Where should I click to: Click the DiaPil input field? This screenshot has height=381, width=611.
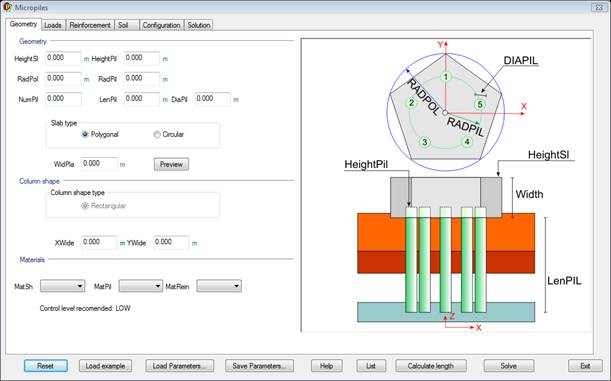tap(213, 99)
